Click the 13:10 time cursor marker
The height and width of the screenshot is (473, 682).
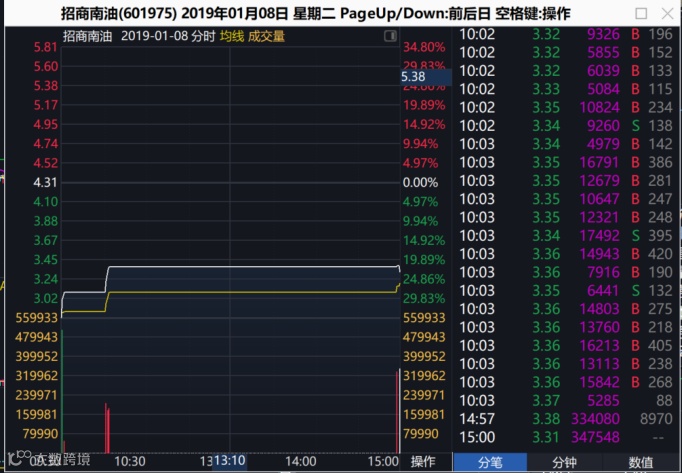click(x=229, y=460)
